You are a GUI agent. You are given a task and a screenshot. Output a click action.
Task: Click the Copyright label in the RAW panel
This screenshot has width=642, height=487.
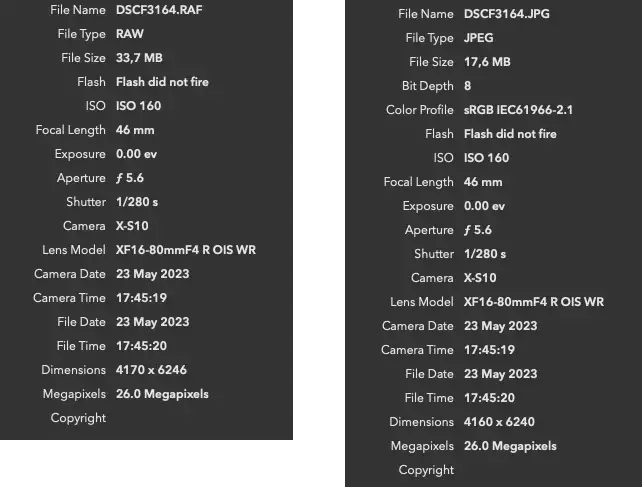(78, 418)
